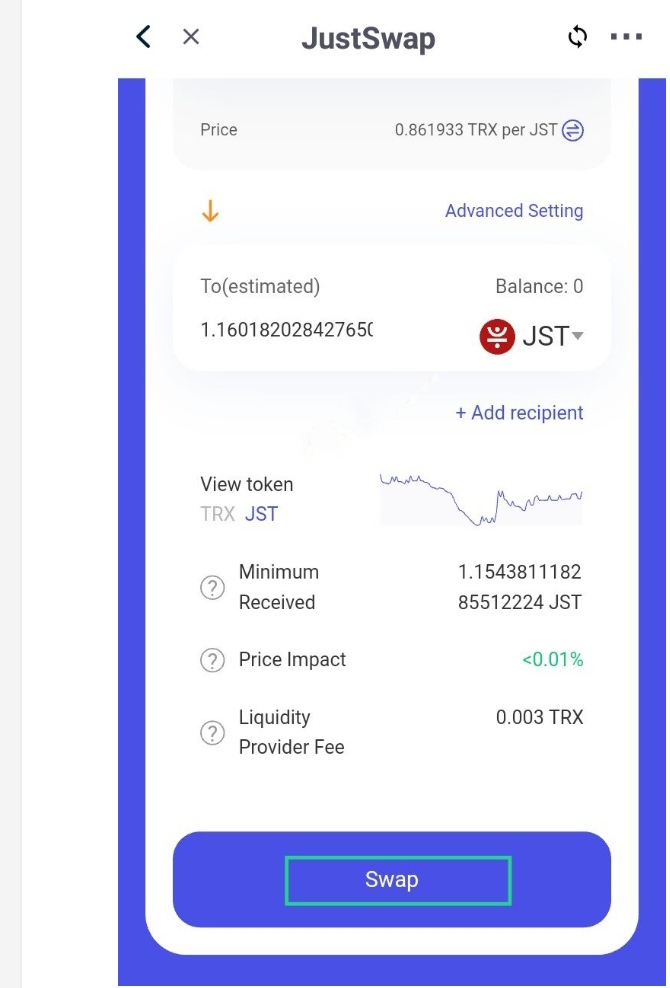This screenshot has width=670, height=988.
Task: Click the 0.861933 TRX per JST value
Action: click(476, 130)
